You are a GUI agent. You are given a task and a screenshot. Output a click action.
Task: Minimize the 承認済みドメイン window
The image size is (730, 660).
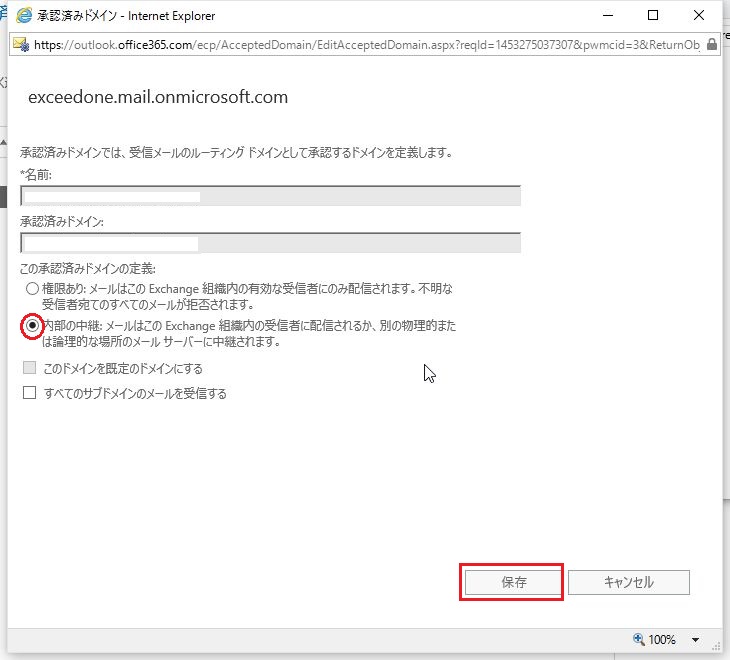(606, 16)
